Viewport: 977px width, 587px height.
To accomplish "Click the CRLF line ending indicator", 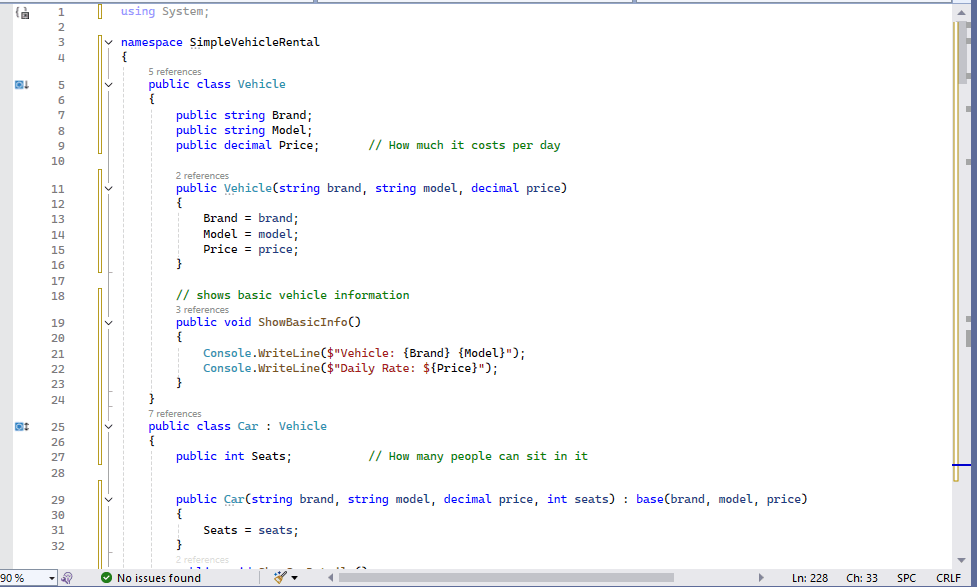I will click(948, 578).
